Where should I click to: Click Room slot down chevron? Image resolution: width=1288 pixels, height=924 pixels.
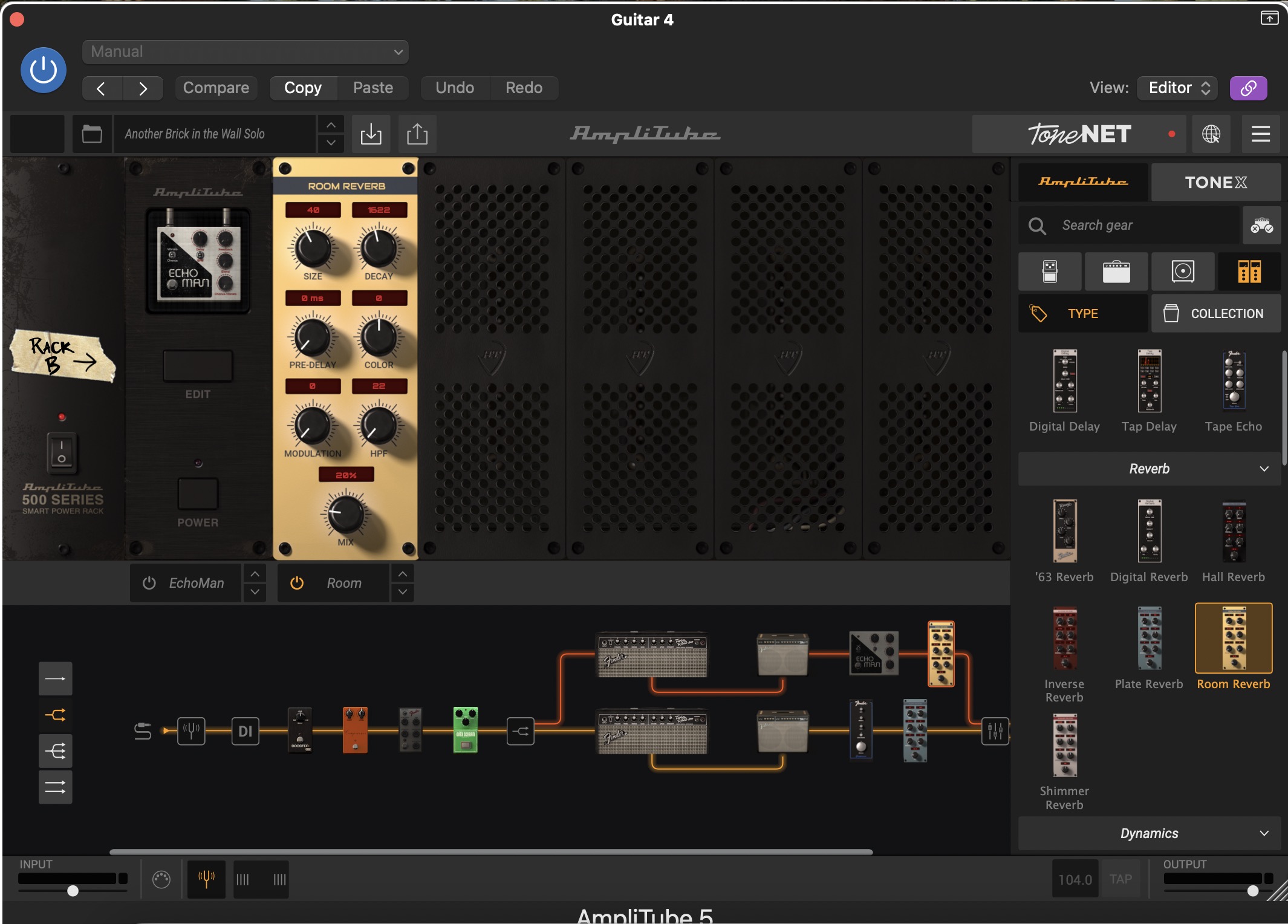coord(403,592)
